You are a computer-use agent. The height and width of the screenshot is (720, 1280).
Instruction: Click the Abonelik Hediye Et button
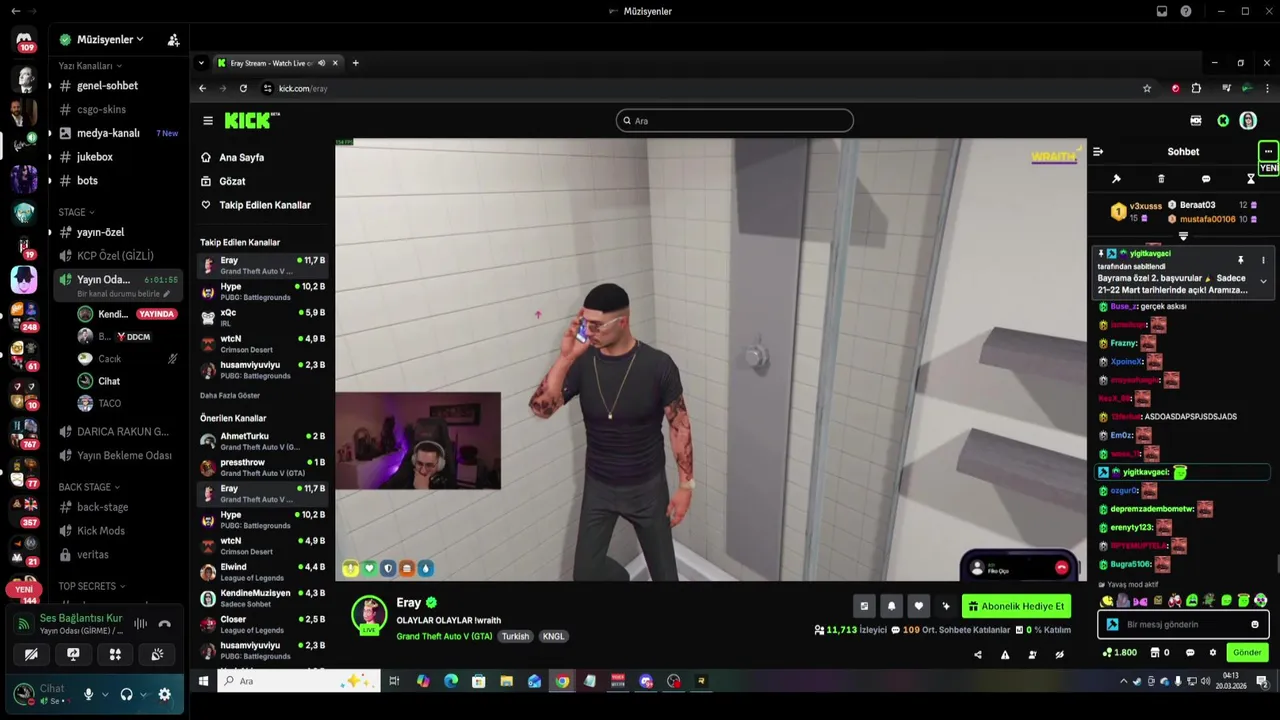pyautogui.click(x=1016, y=606)
